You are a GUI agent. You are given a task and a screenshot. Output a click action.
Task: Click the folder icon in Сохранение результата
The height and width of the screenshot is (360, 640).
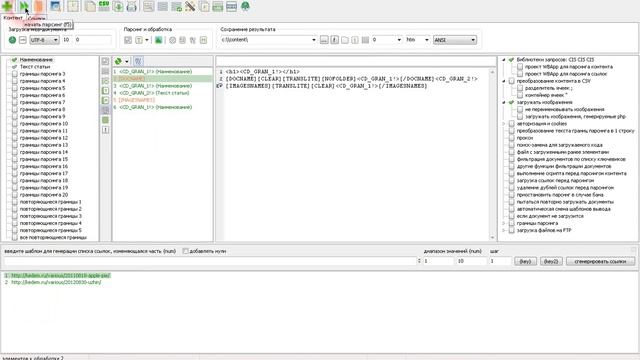[x=344, y=40]
